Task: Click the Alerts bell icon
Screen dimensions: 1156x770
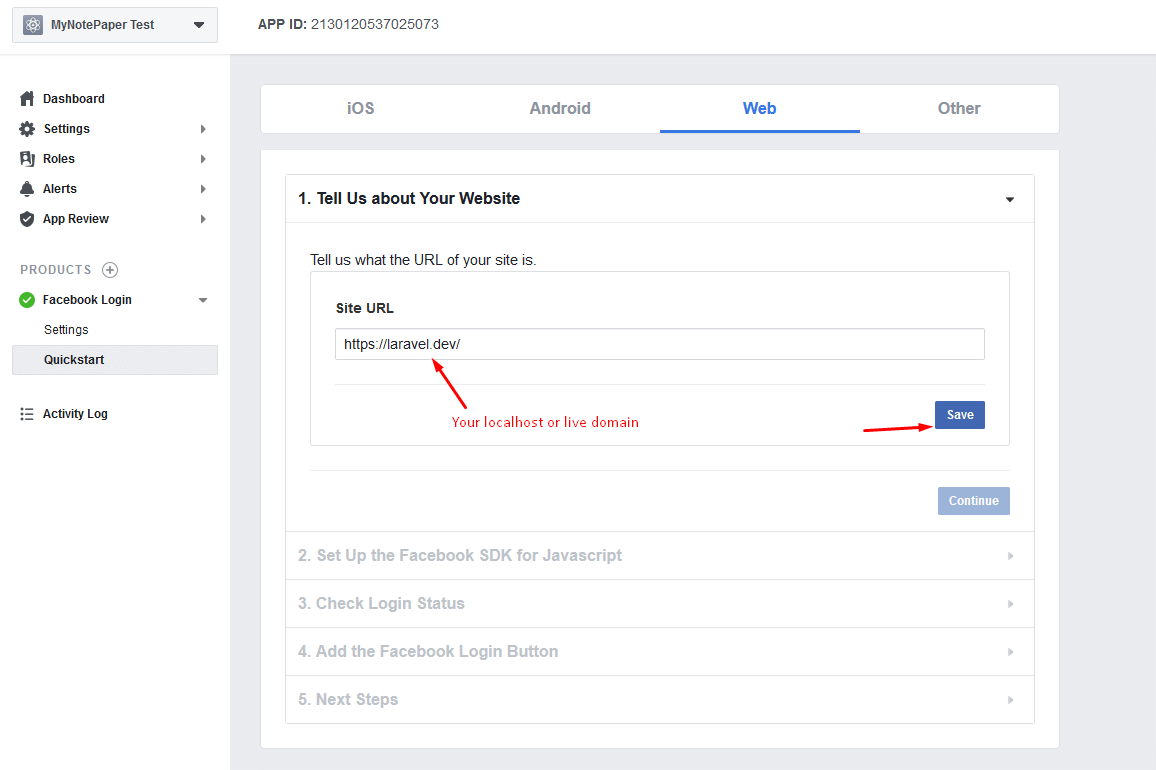Action: pyautogui.click(x=27, y=189)
